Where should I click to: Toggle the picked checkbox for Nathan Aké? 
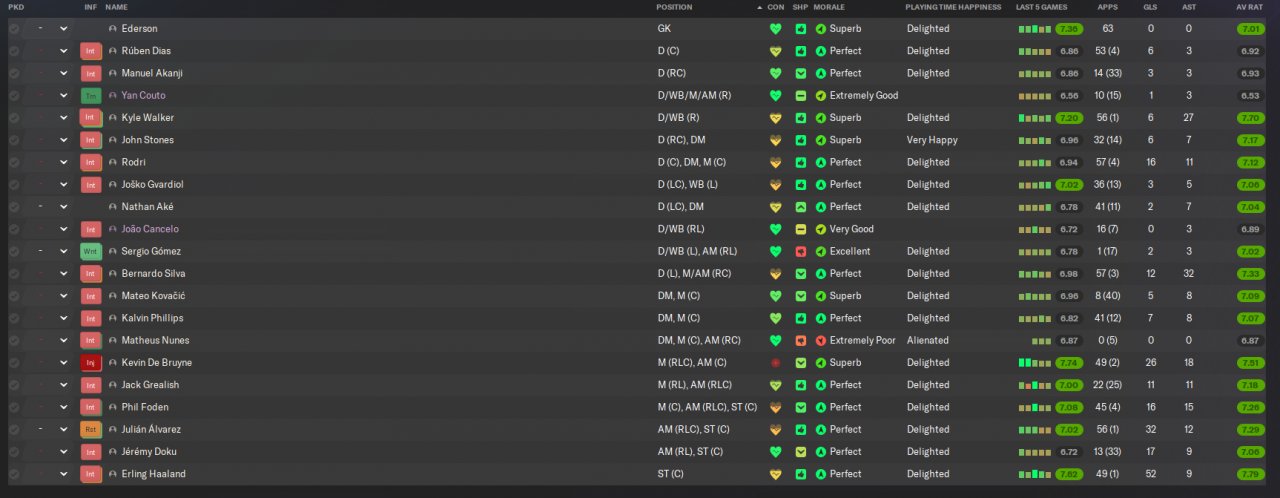(x=14, y=207)
